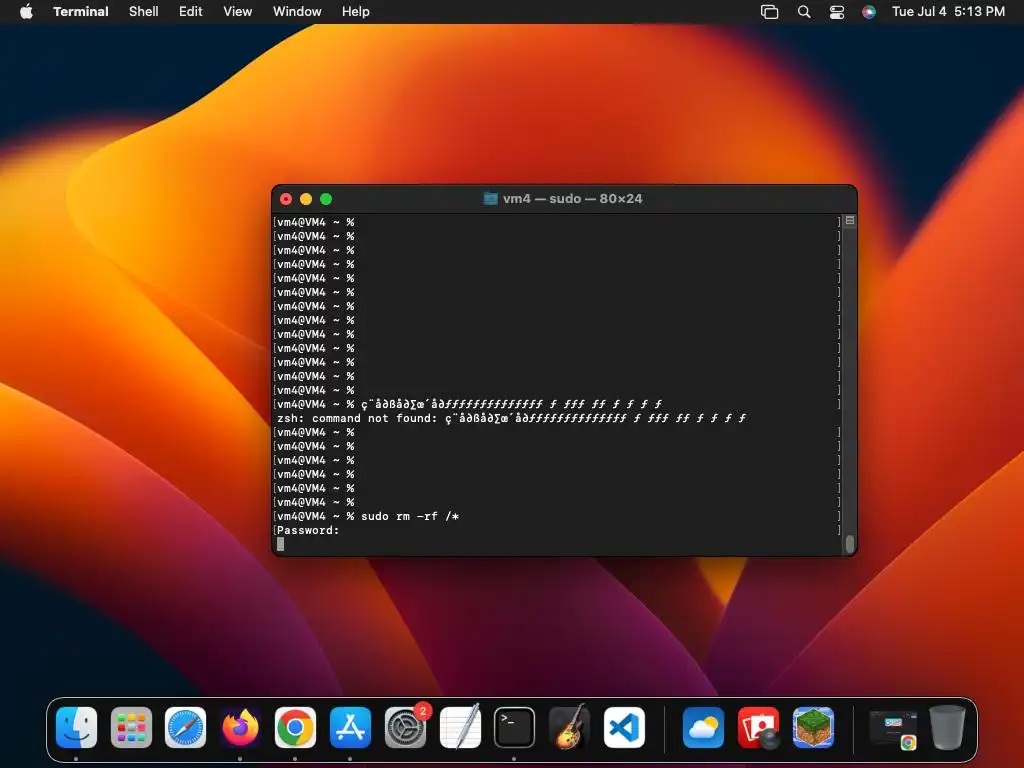Click the 'zsh: command not found' line
Viewport: 1024px width, 768px height.
pos(511,418)
